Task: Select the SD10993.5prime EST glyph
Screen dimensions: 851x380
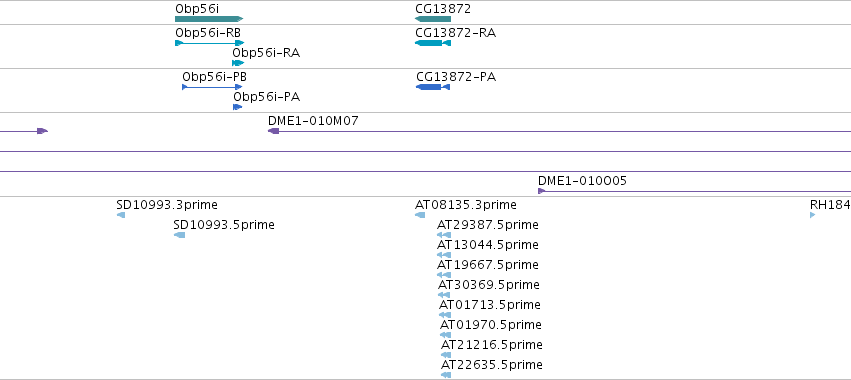Action: (180, 235)
